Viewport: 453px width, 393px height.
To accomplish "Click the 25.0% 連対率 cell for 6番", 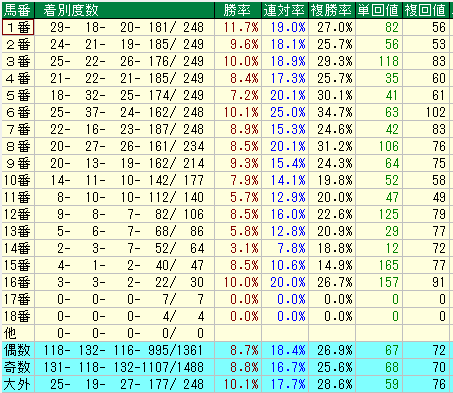I will (285, 112).
